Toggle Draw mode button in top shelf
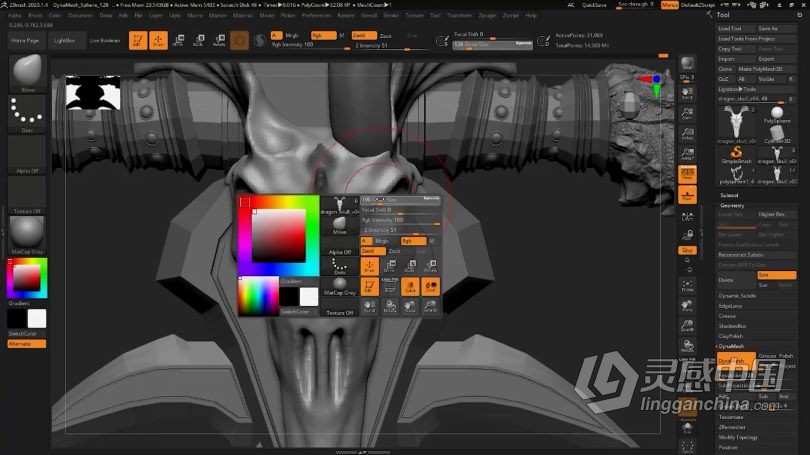 click(x=158, y=40)
